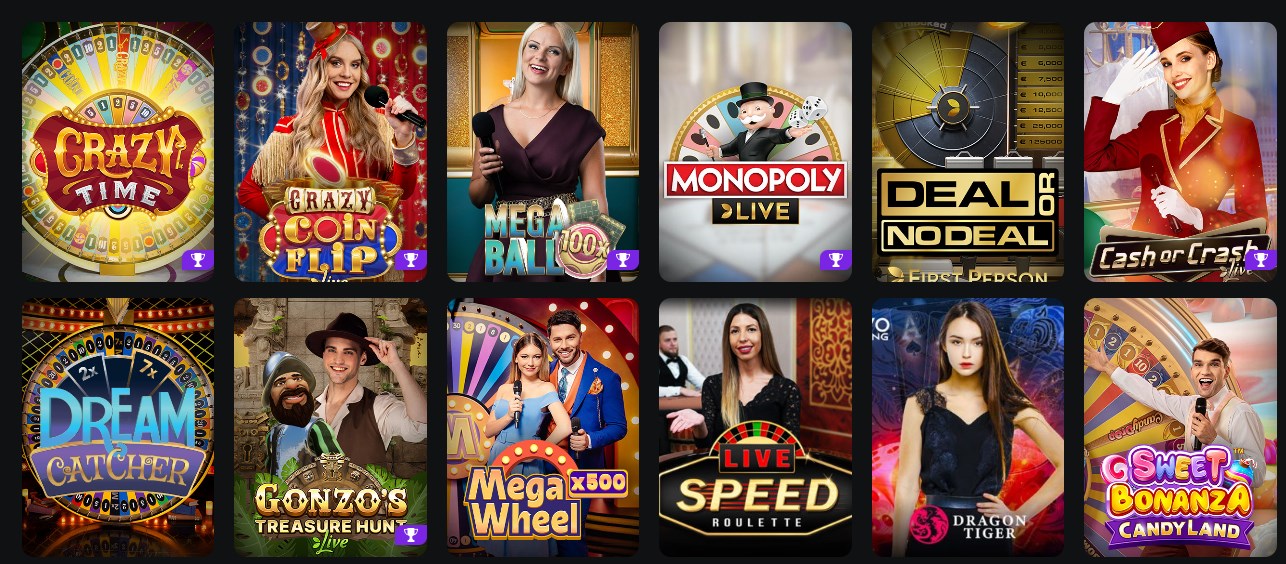Open the Deal or No Deal game
Viewport: 1286px width, 564px height.
(968, 152)
